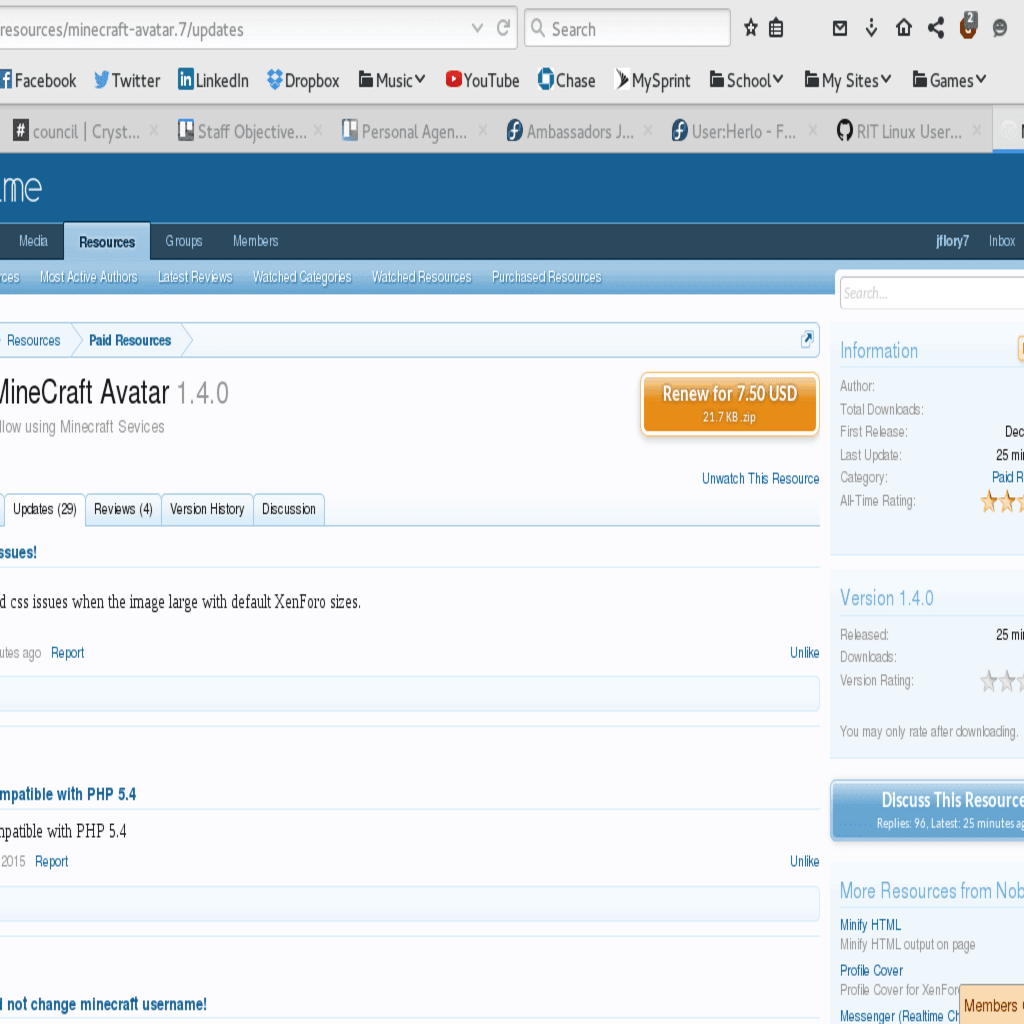Open the downloads arrow panel
The width and height of the screenshot is (1024, 1024).
point(871,28)
